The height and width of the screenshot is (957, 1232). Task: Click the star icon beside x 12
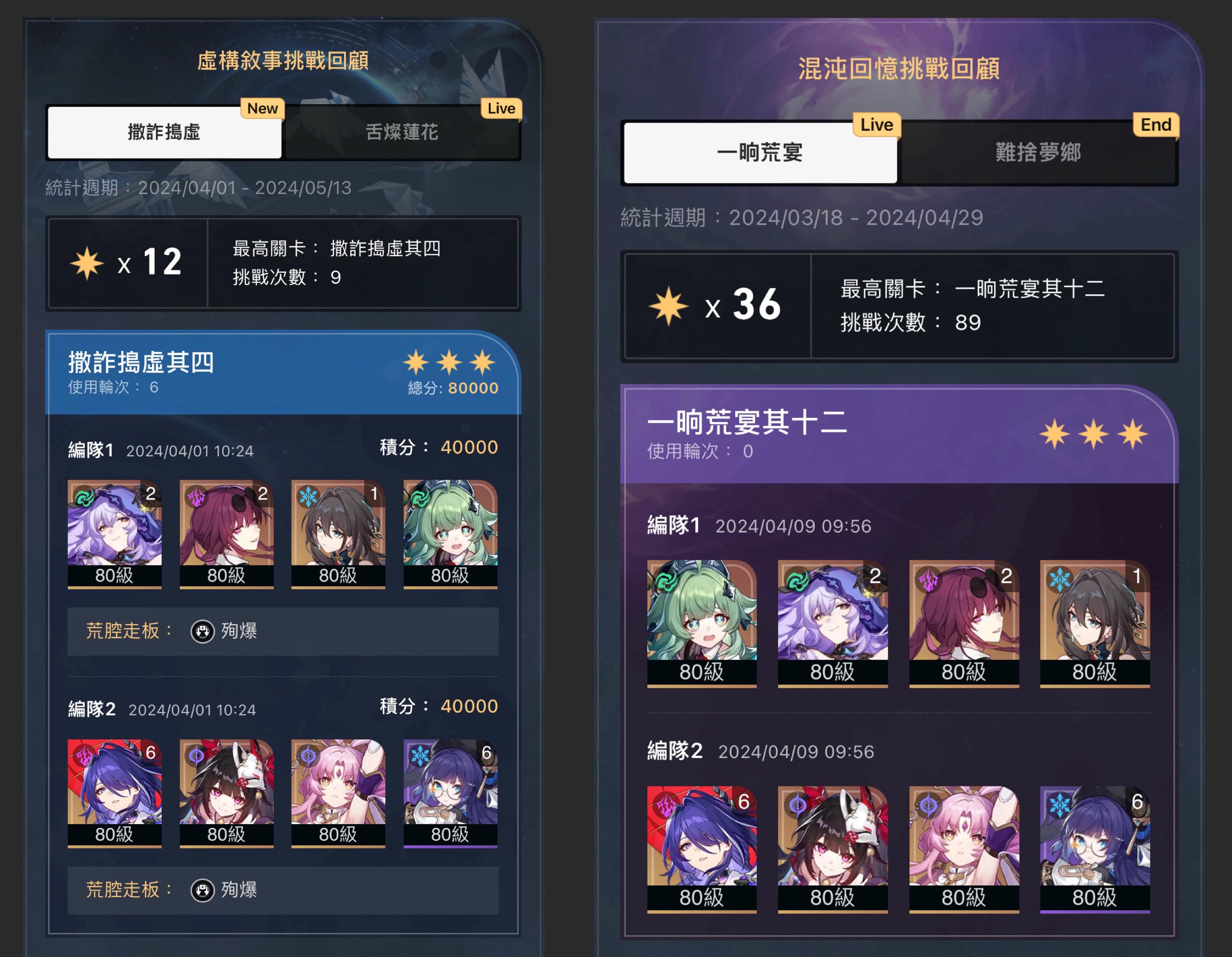[x=87, y=263]
